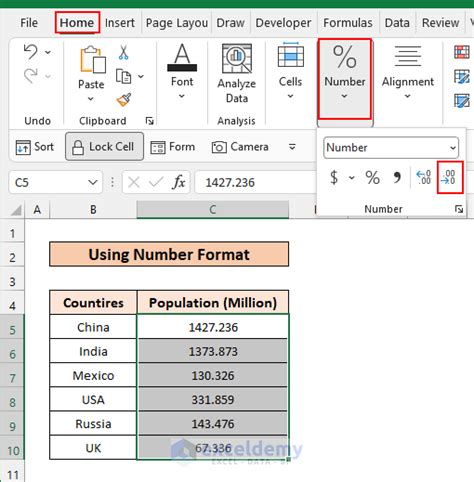Switch to the Home tab
Image resolution: width=474 pixels, height=482 pixels.
[x=77, y=23]
